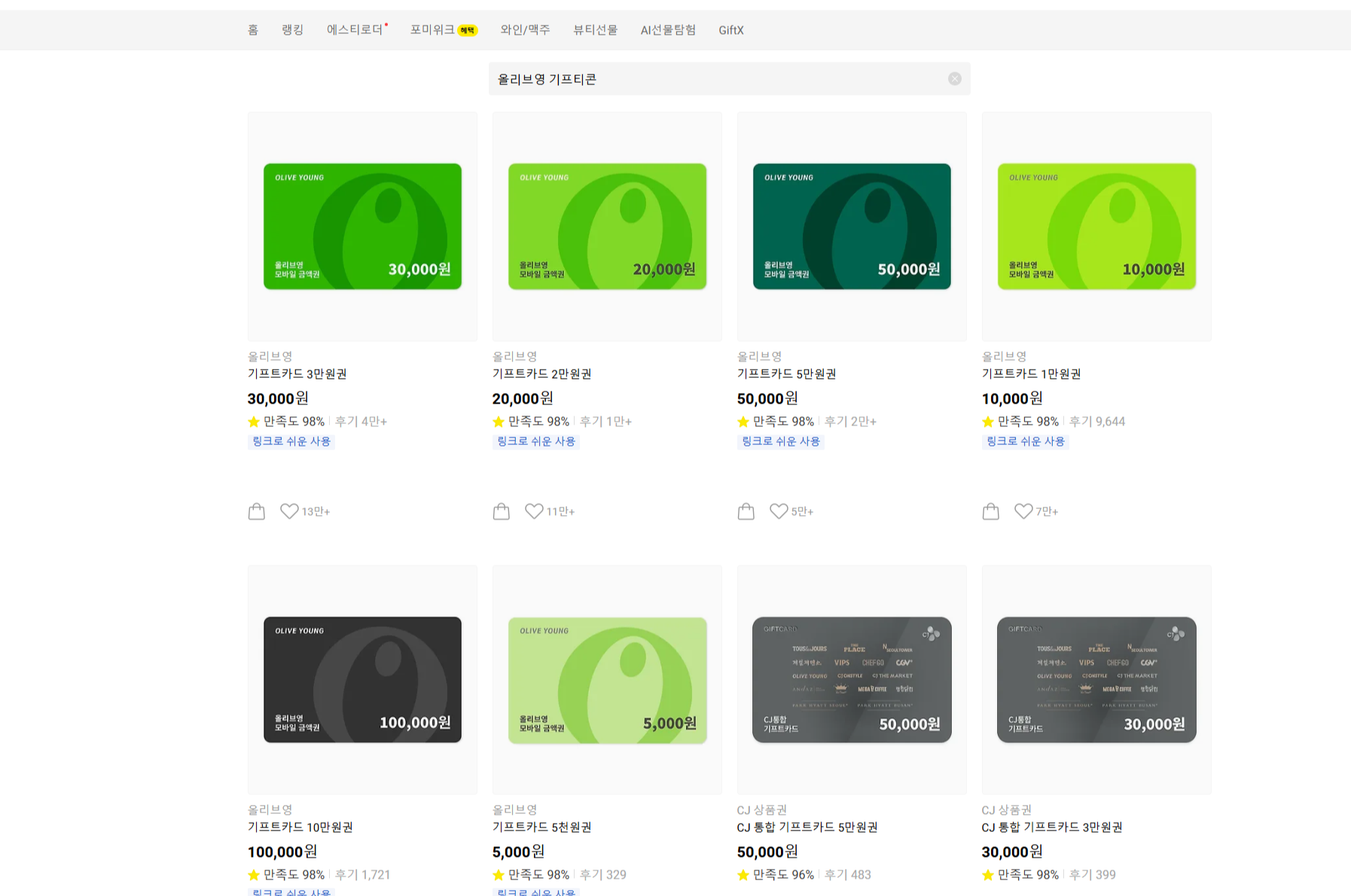Go to the GiftX tab

pos(730,30)
